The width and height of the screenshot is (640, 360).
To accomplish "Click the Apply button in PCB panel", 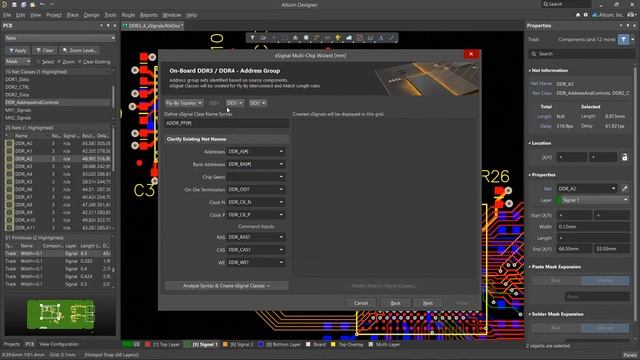I will click(x=18, y=51).
